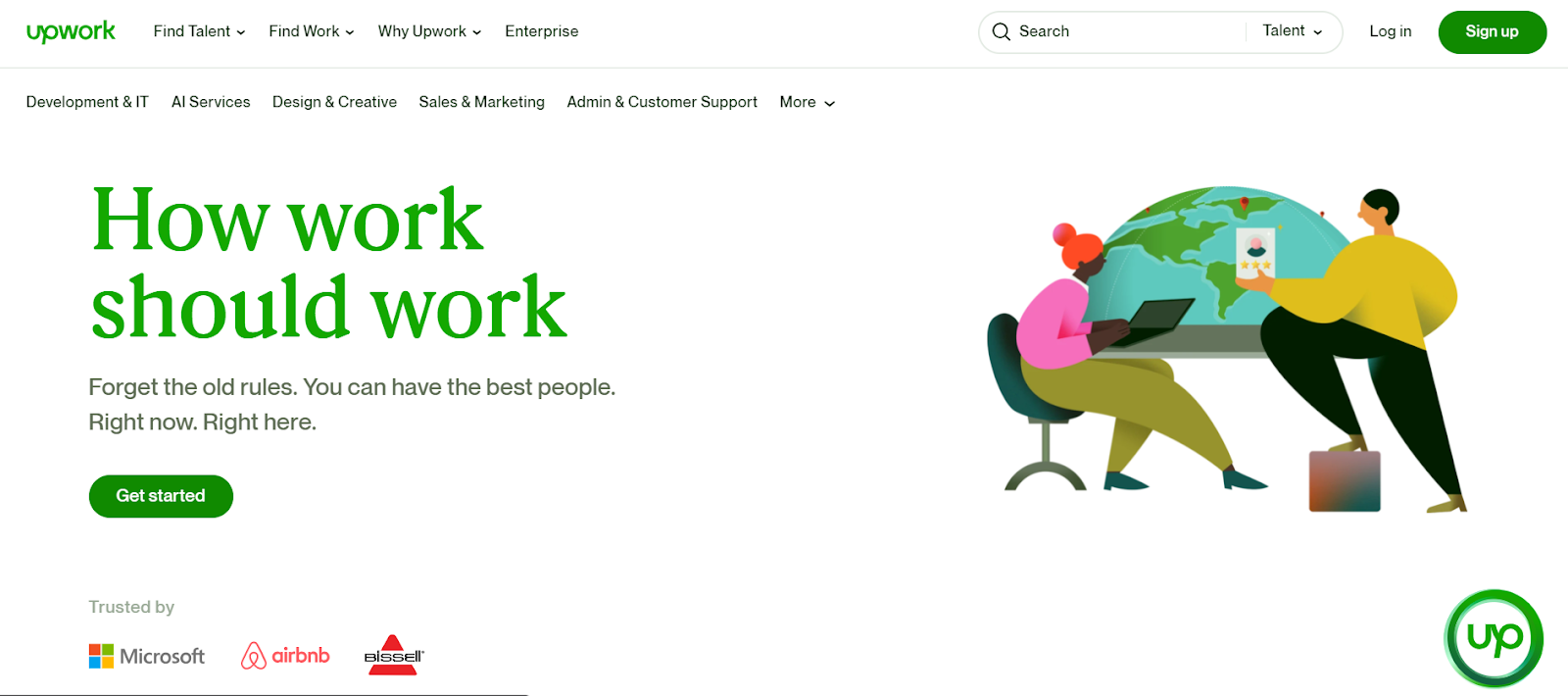The image size is (1568, 696).
Task: Open the Why Upwork dropdown
Action: [x=429, y=31]
